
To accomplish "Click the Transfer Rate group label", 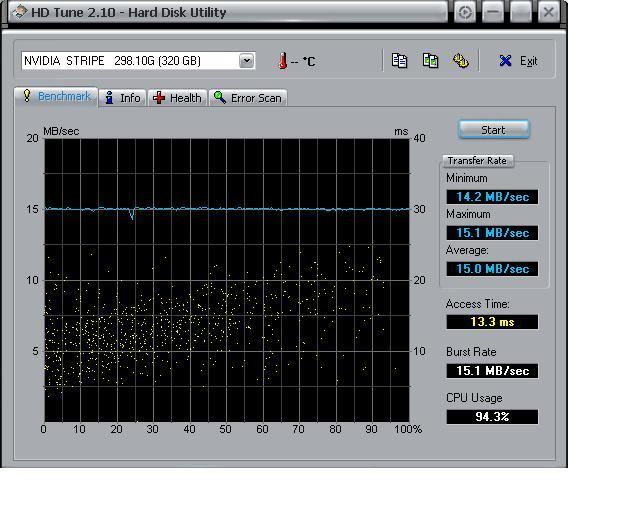I will tap(477, 161).
